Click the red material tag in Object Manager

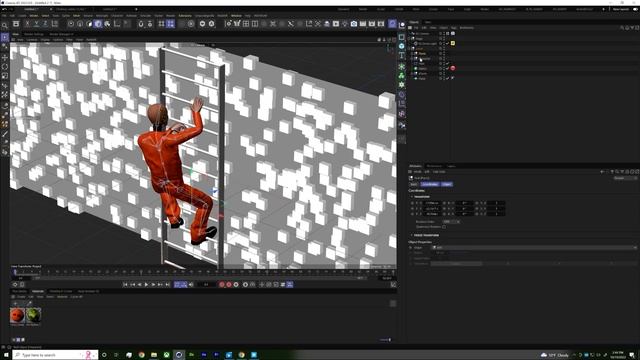[x=453, y=68]
